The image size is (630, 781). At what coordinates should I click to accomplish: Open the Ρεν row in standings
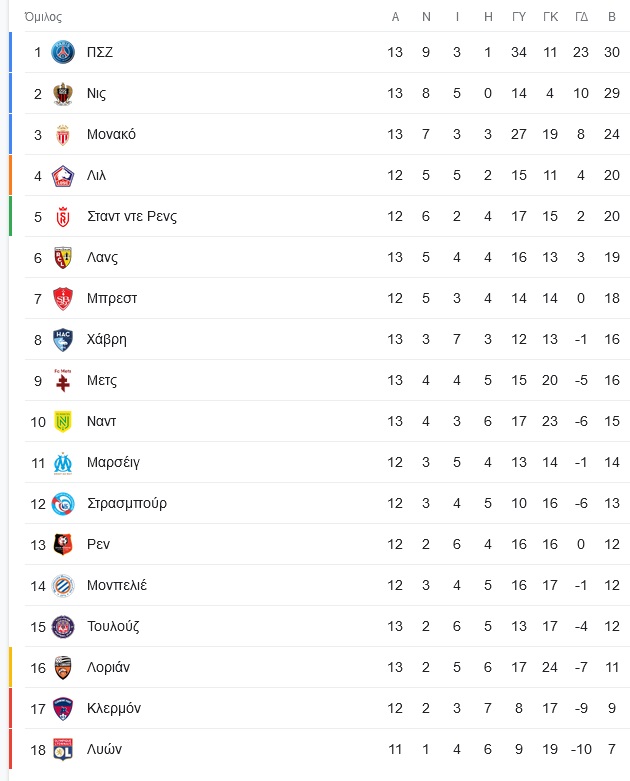coord(327,544)
